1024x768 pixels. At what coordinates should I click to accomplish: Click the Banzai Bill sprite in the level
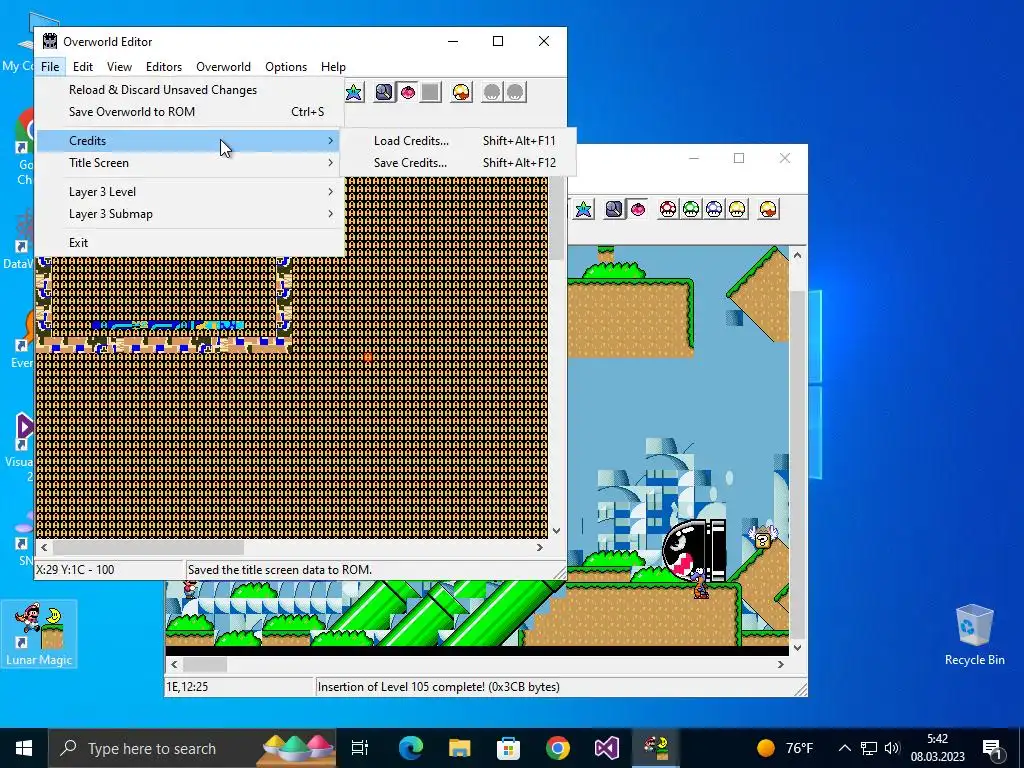pyautogui.click(x=694, y=549)
